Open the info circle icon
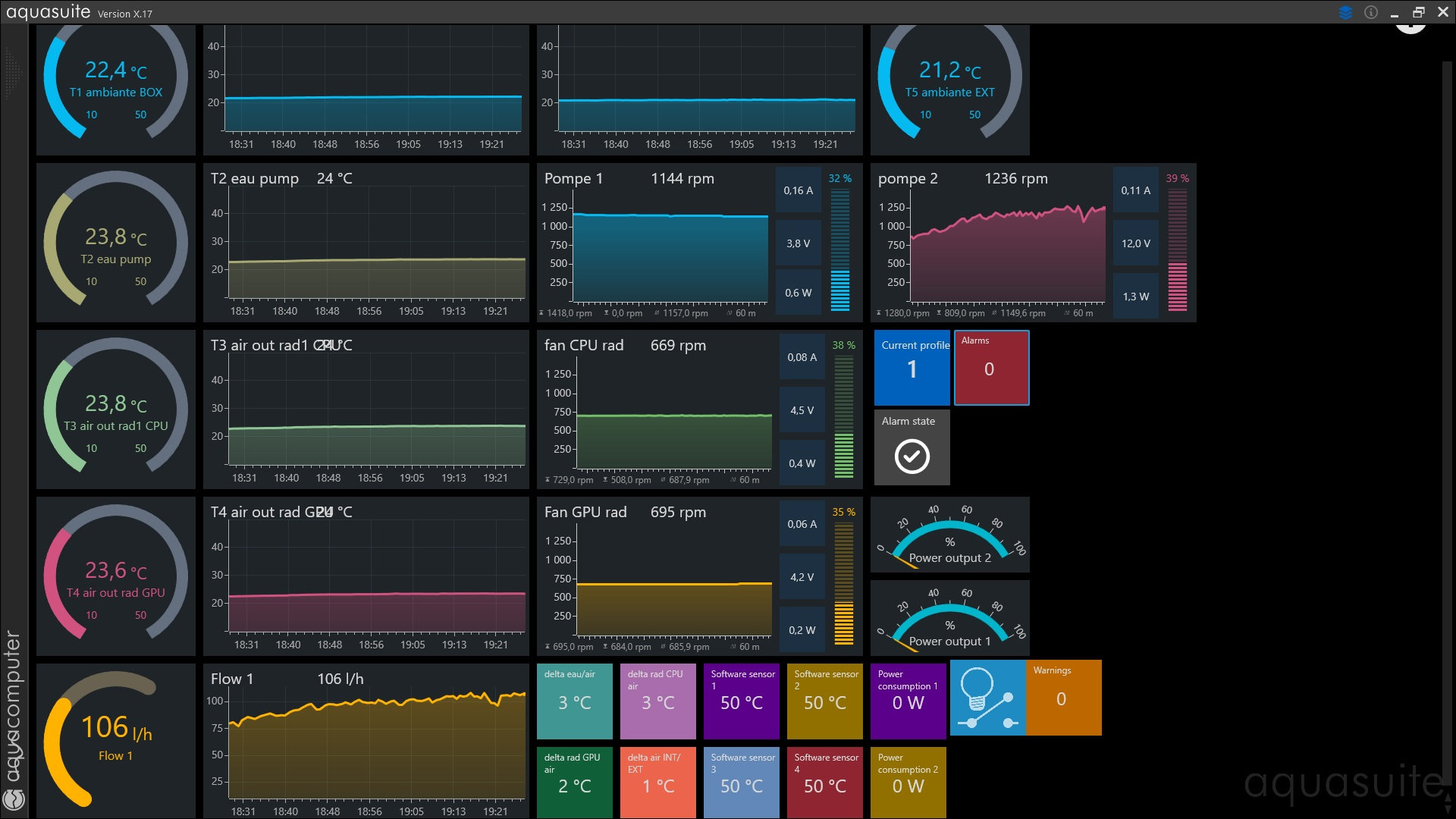The height and width of the screenshot is (819, 1456). pos(1370,13)
